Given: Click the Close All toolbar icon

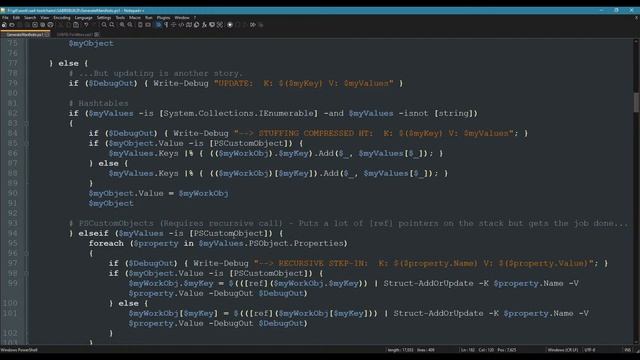Looking at the screenshot, I should click(42, 25).
